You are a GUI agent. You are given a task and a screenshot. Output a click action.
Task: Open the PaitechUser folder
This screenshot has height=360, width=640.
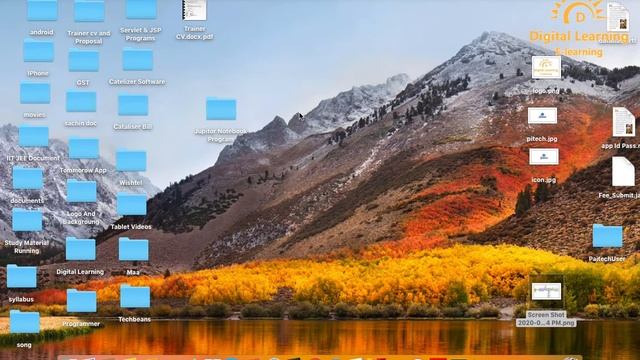607,236
